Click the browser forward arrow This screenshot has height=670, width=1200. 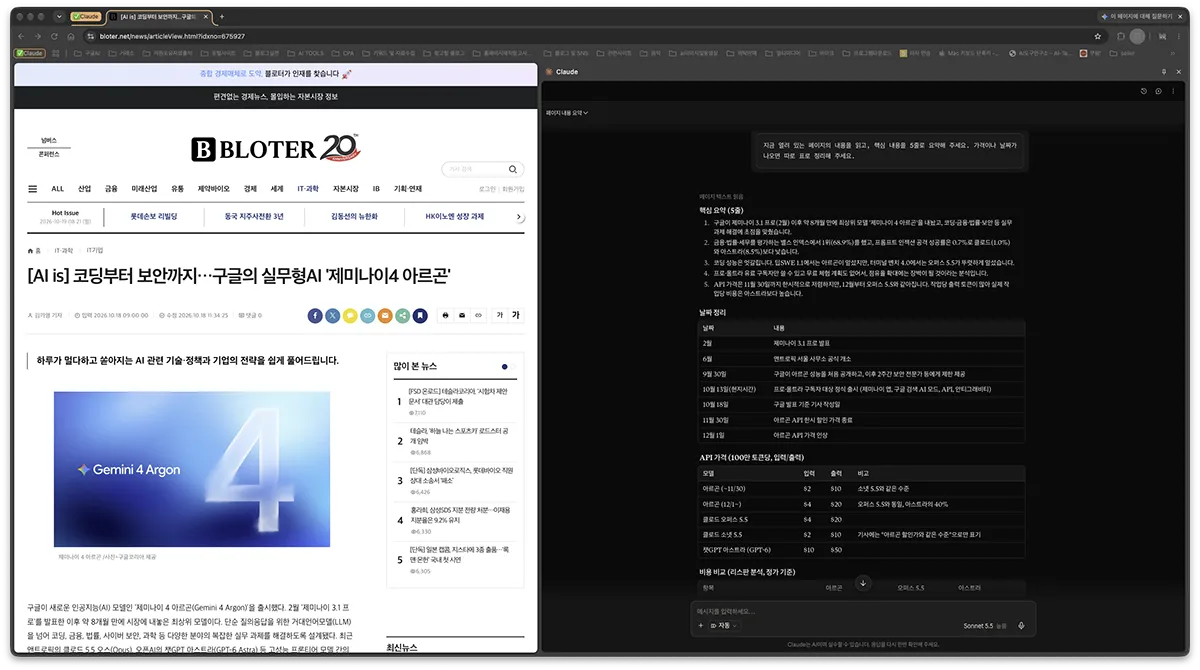click(38, 36)
